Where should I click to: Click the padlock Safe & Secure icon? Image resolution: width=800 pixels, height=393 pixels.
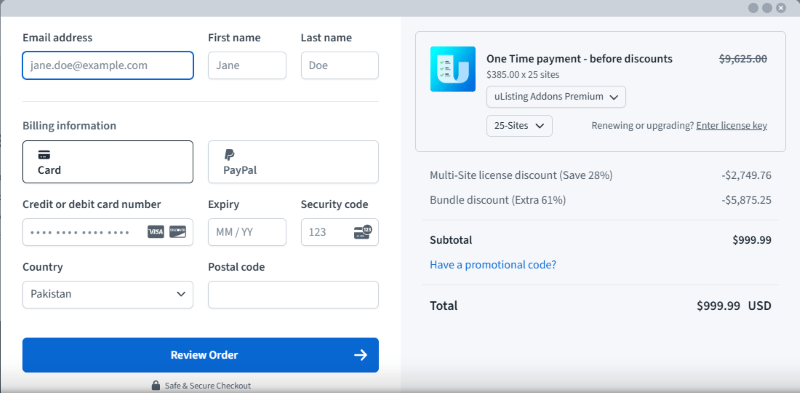(156, 385)
